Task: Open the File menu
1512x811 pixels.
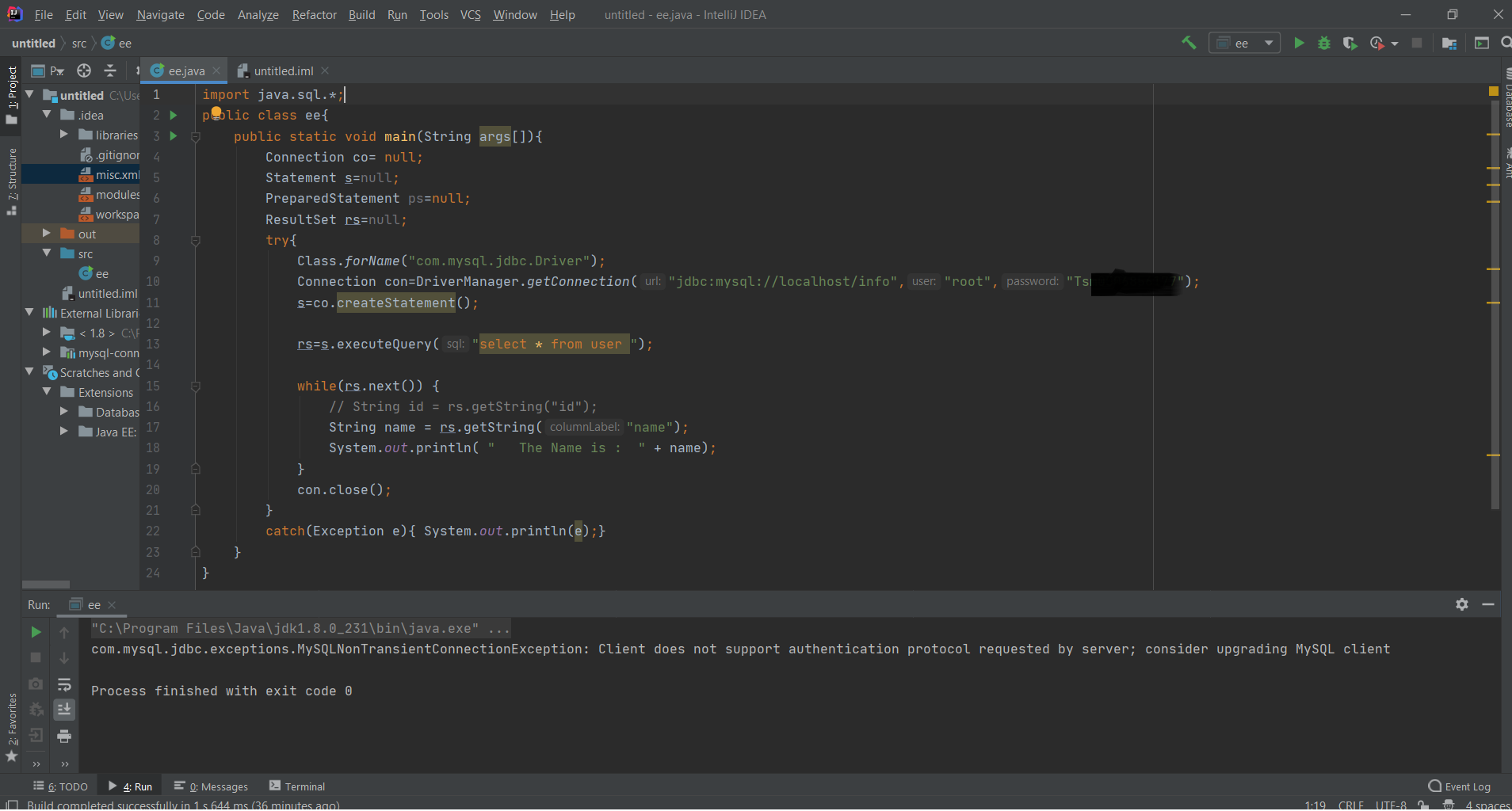Action: pyautogui.click(x=44, y=14)
